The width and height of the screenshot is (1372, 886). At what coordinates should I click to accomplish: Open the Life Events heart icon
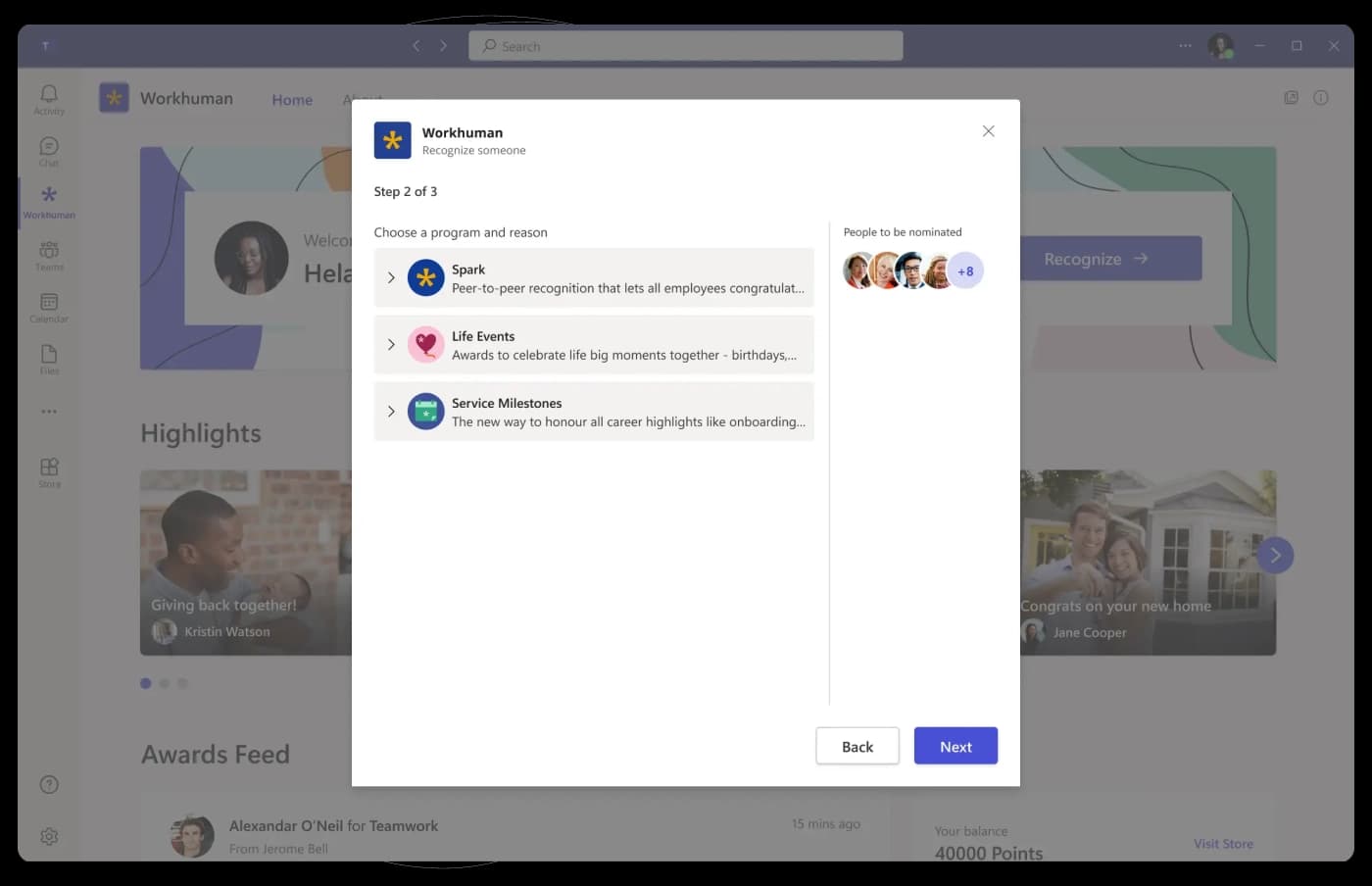click(425, 345)
